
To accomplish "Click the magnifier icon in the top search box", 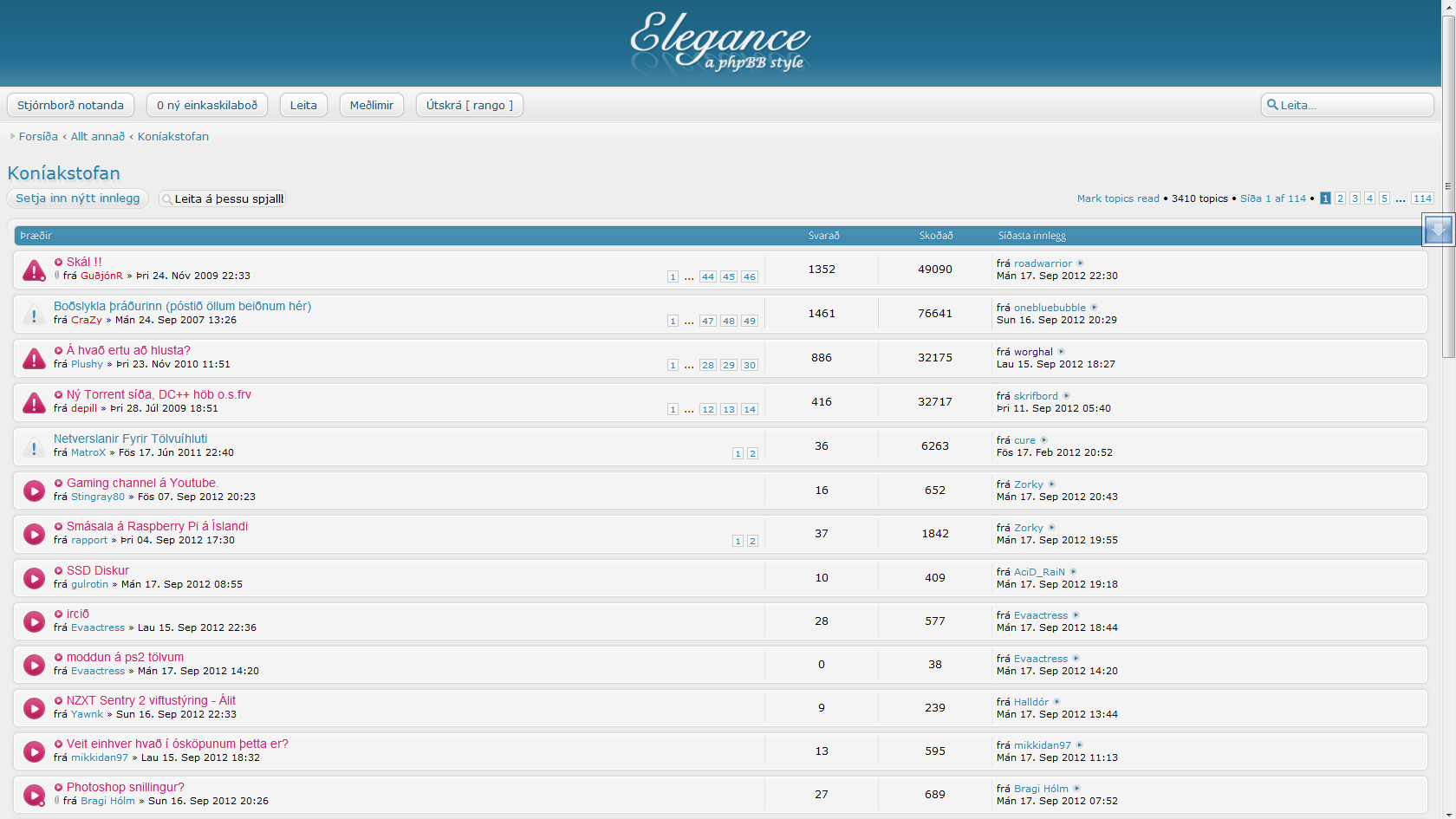I will pos(1272,105).
